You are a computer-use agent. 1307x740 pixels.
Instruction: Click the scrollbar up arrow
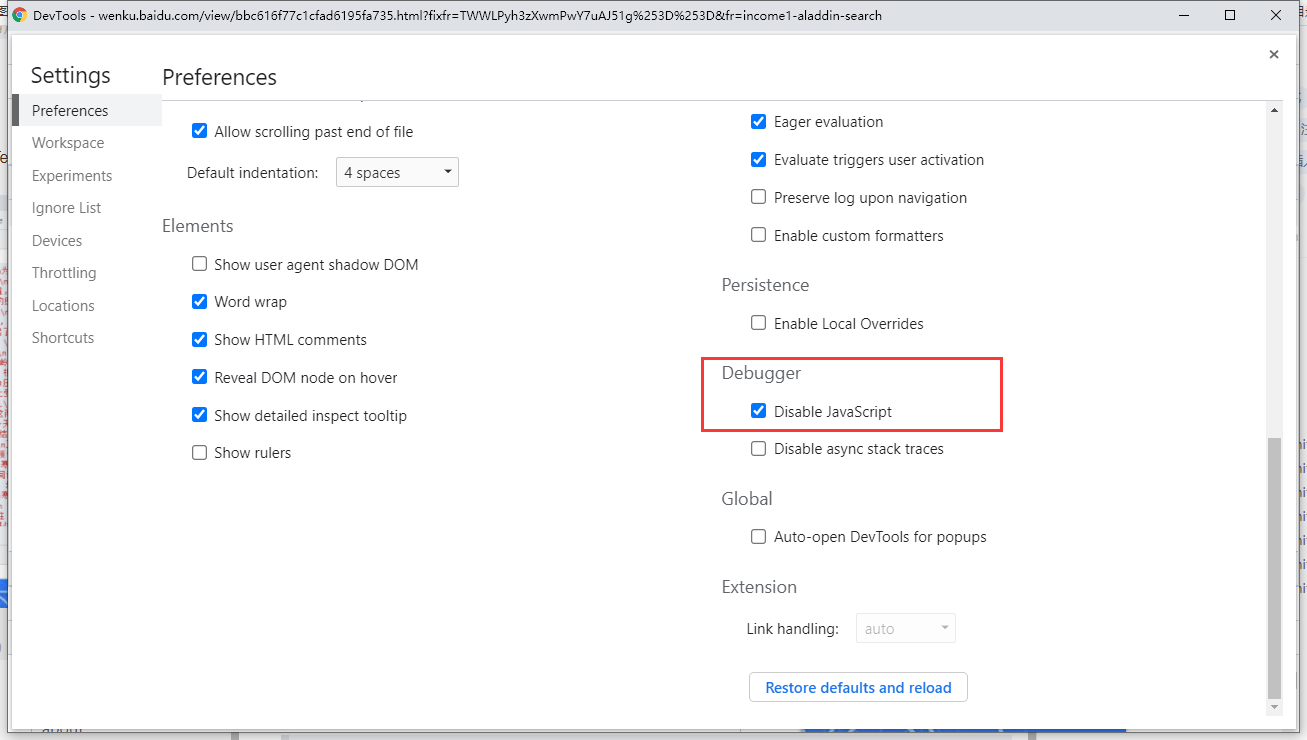click(1274, 109)
